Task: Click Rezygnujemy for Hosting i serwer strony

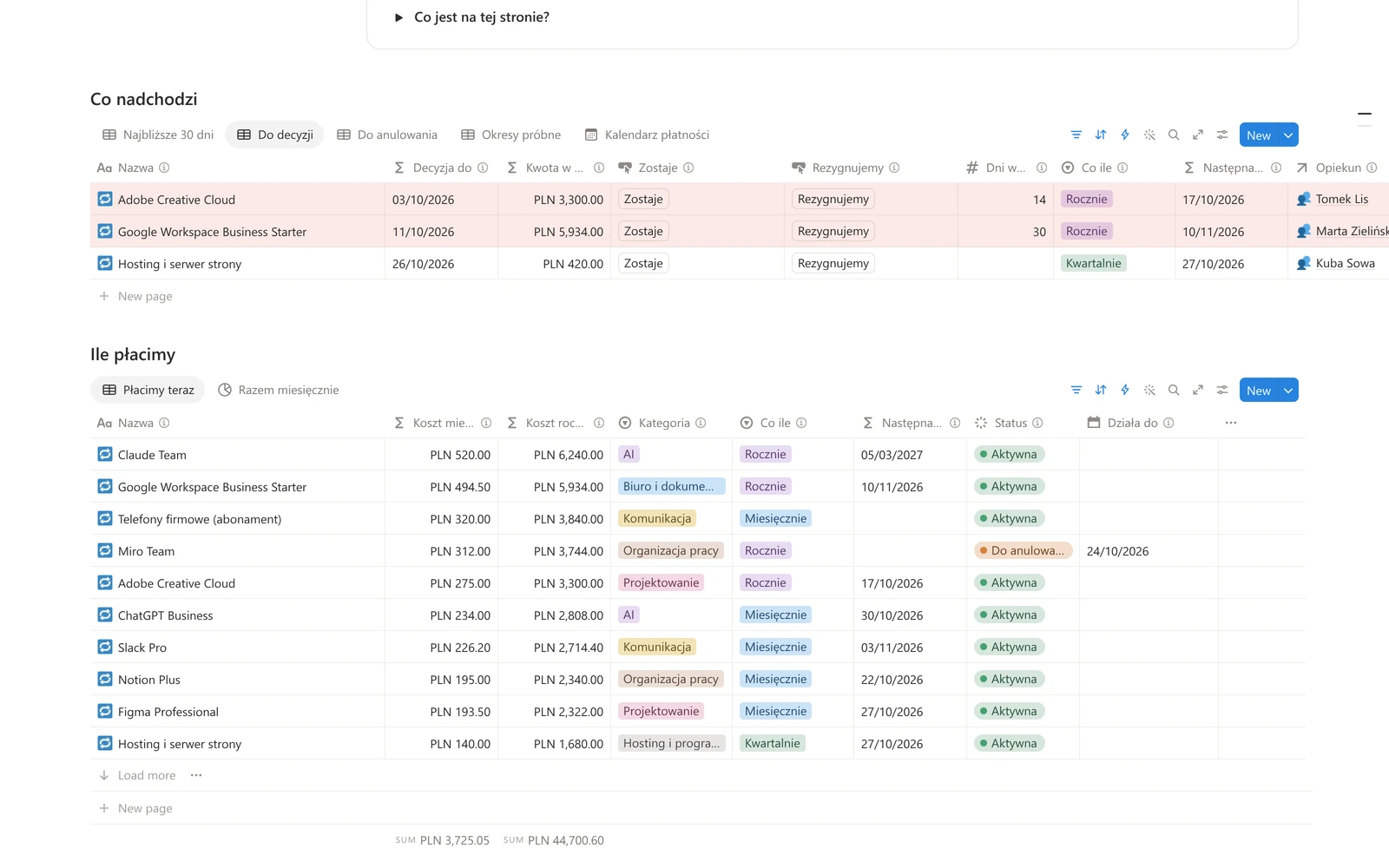Action: click(833, 263)
